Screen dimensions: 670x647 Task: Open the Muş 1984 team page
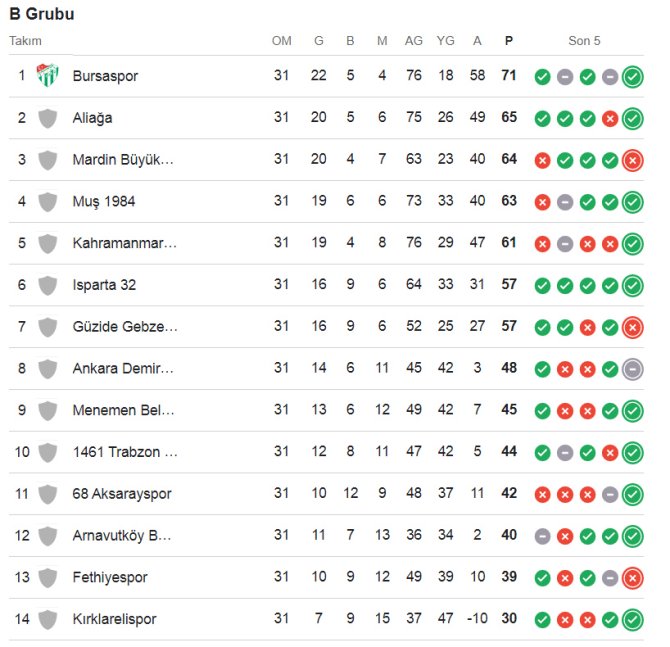click(104, 202)
